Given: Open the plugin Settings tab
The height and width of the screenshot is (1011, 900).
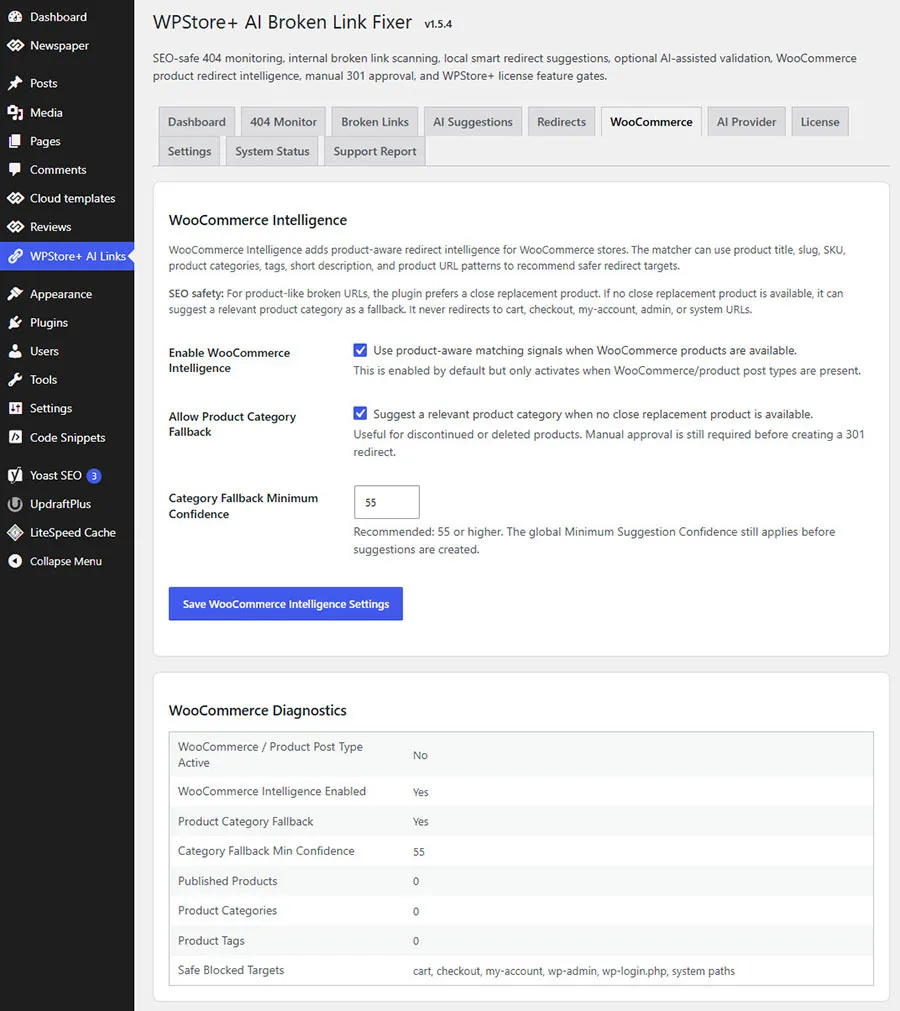Looking at the screenshot, I should coord(190,152).
